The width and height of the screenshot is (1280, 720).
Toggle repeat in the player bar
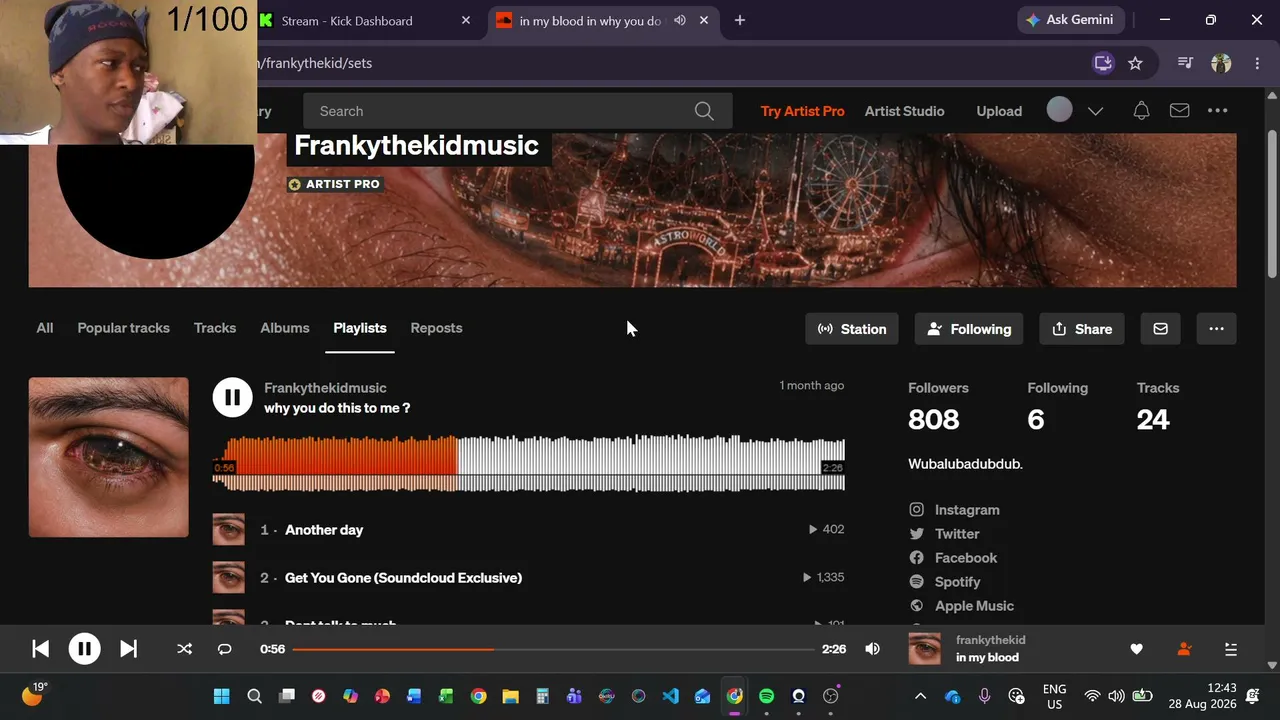coord(224,649)
